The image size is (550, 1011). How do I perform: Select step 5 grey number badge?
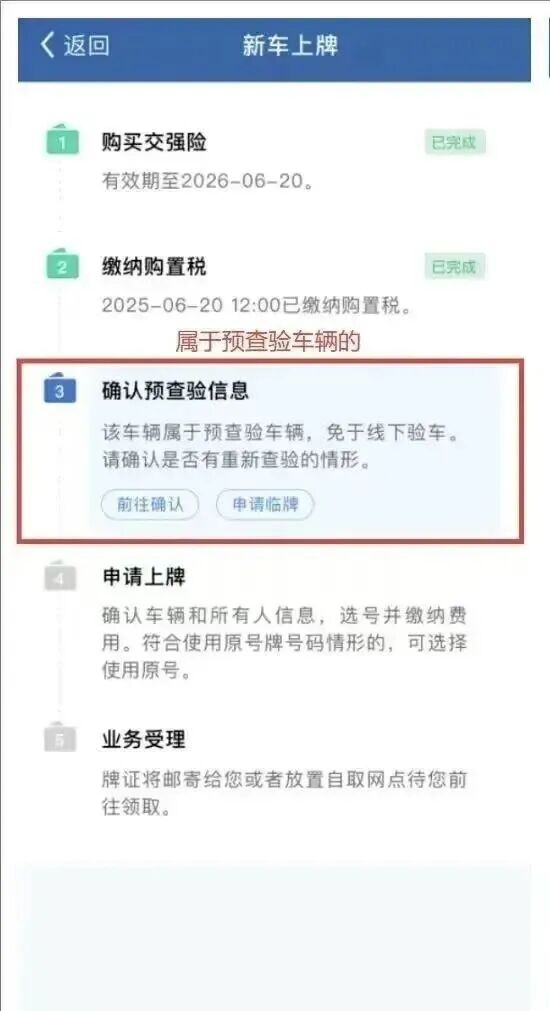click(61, 739)
